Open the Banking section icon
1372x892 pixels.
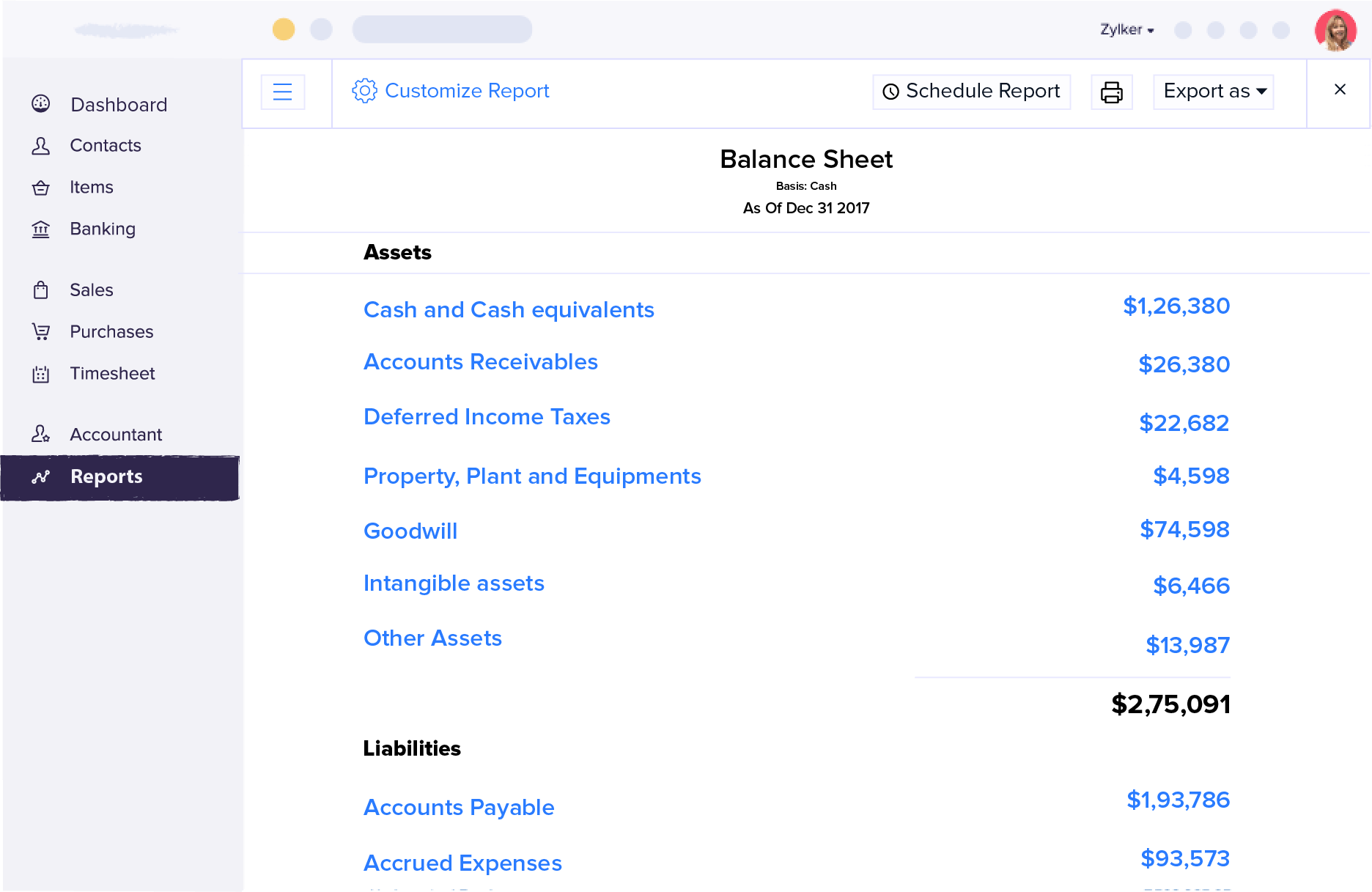[42, 229]
